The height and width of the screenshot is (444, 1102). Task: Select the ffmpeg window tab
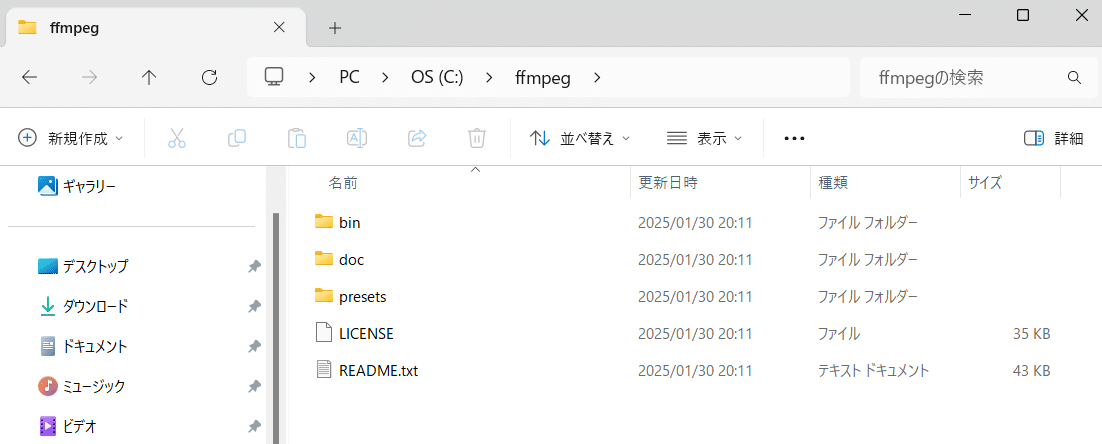pos(153,28)
